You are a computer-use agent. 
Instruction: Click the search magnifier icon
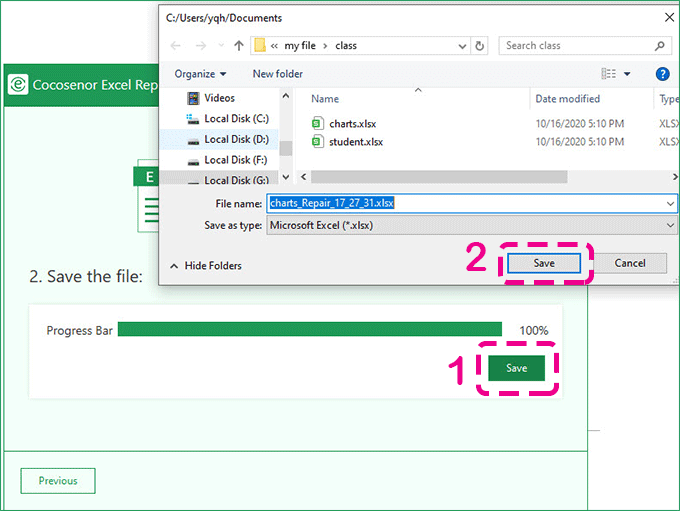(660, 46)
